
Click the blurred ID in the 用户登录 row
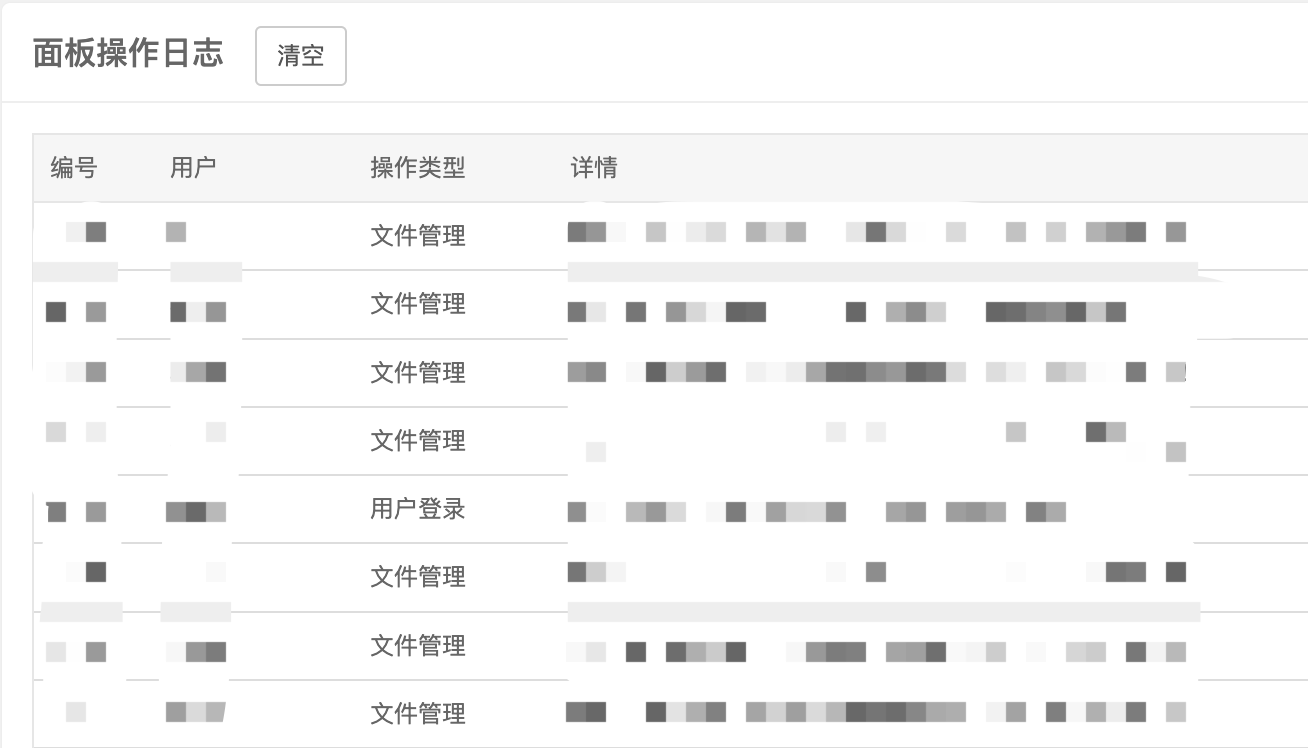tap(76, 512)
